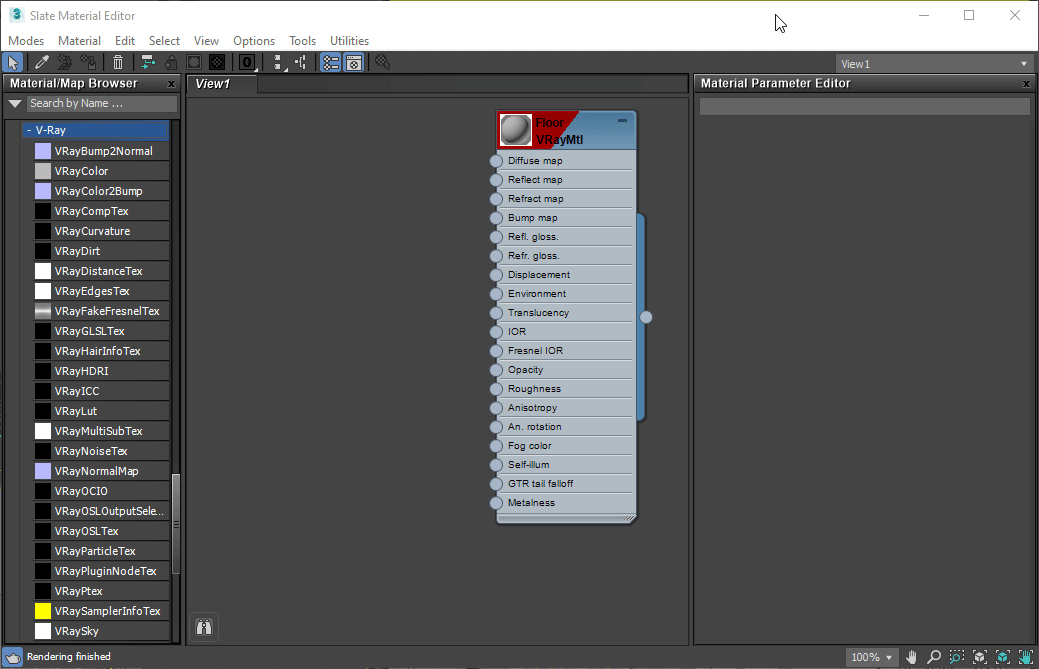Select the Pick Material eyedropper tool
The width and height of the screenshot is (1039, 669).
click(x=42, y=62)
